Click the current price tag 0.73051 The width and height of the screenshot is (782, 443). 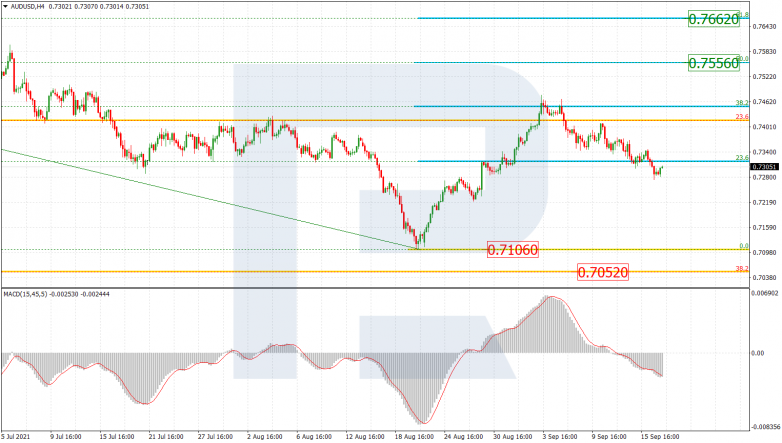pos(765,167)
